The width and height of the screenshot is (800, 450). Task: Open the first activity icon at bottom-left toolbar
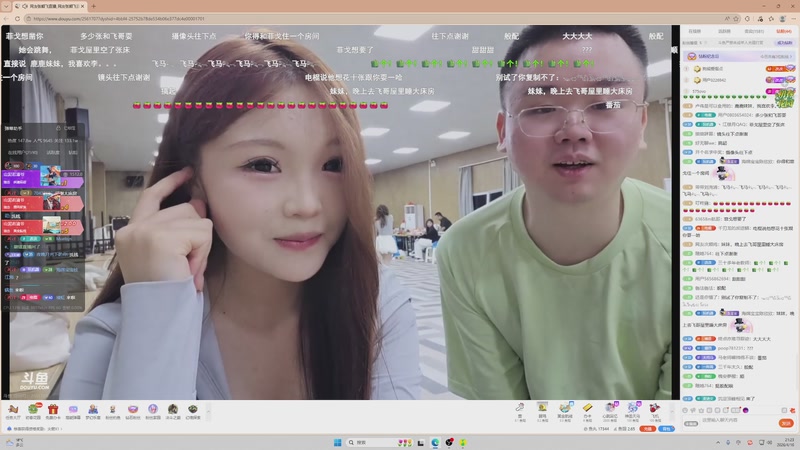coord(13,411)
